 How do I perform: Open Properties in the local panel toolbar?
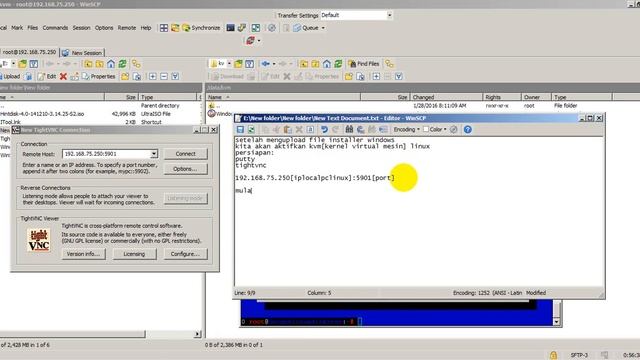click(x=99, y=76)
